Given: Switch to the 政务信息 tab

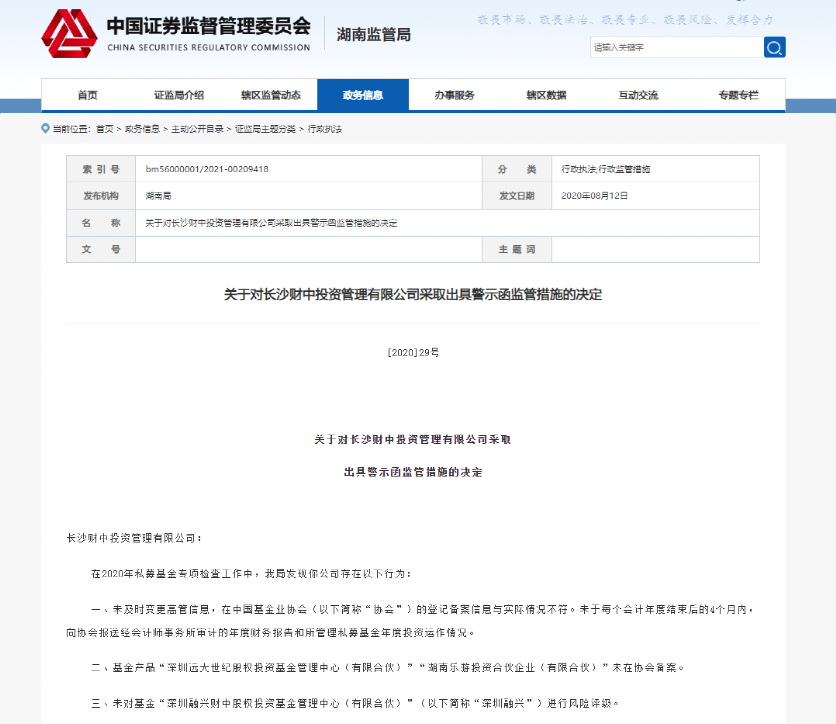Looking at the screenshot, I should click(362, 95).
